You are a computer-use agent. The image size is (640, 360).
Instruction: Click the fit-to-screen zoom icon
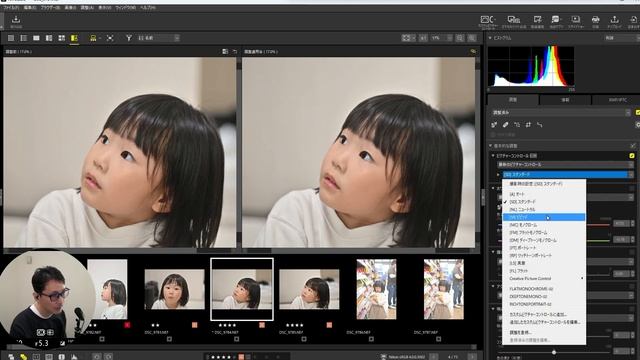406,38
